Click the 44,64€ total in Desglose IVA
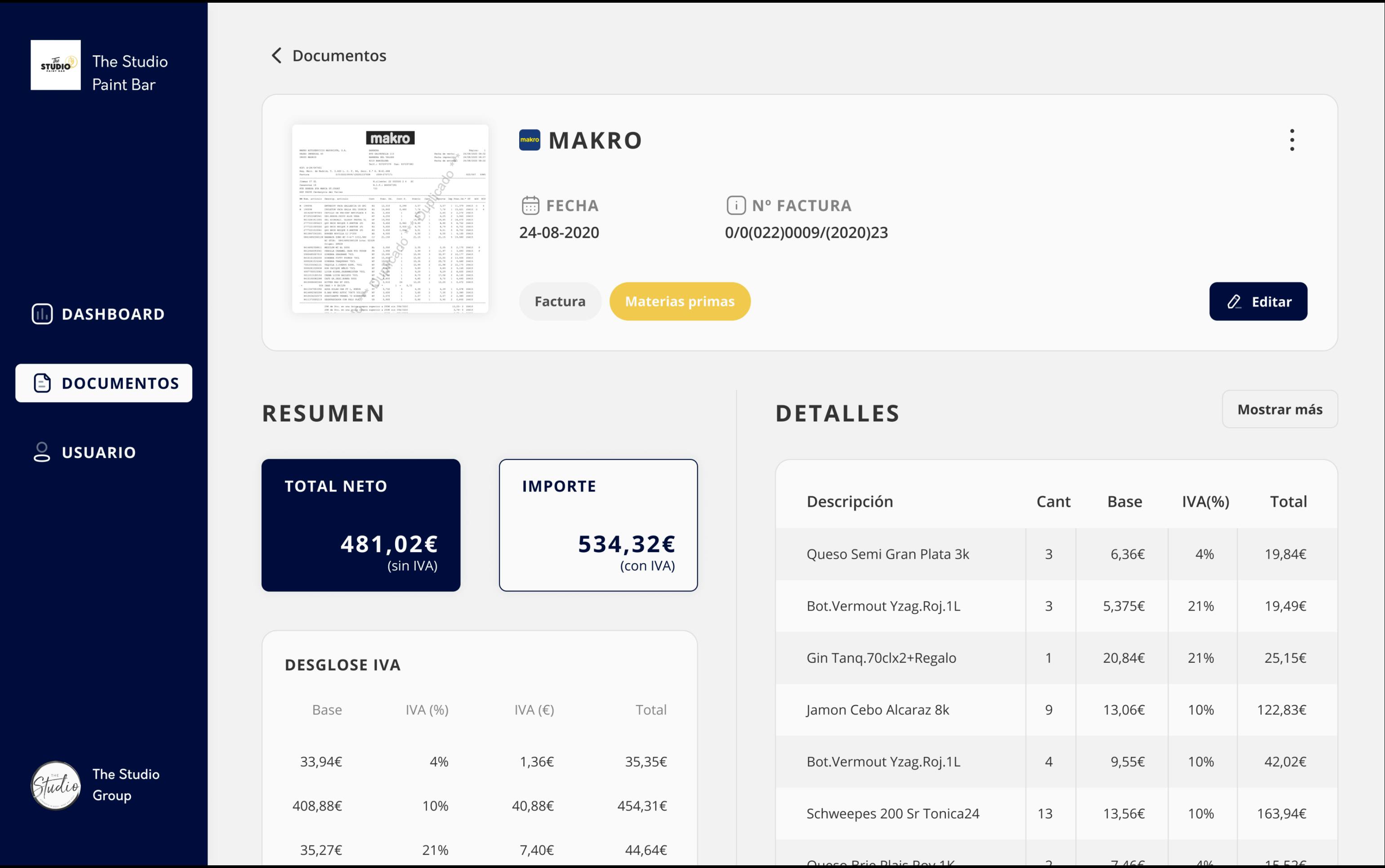 click(x=646, y=850)
